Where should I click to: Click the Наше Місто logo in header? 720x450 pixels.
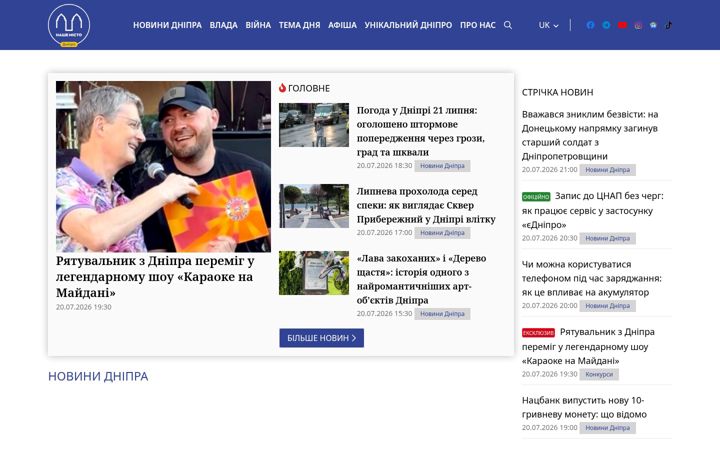69,25
